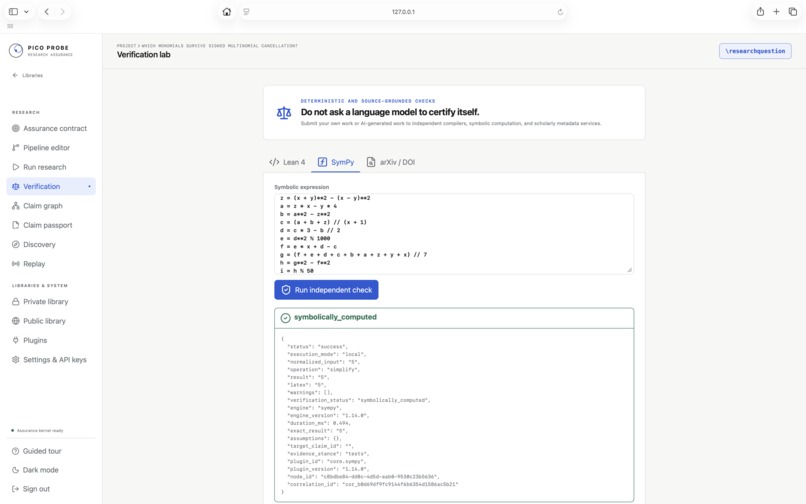Viewport: 806px width, 504px height.
Task: Open the sidebar dropdown chevron
Action: pos(26,12)
